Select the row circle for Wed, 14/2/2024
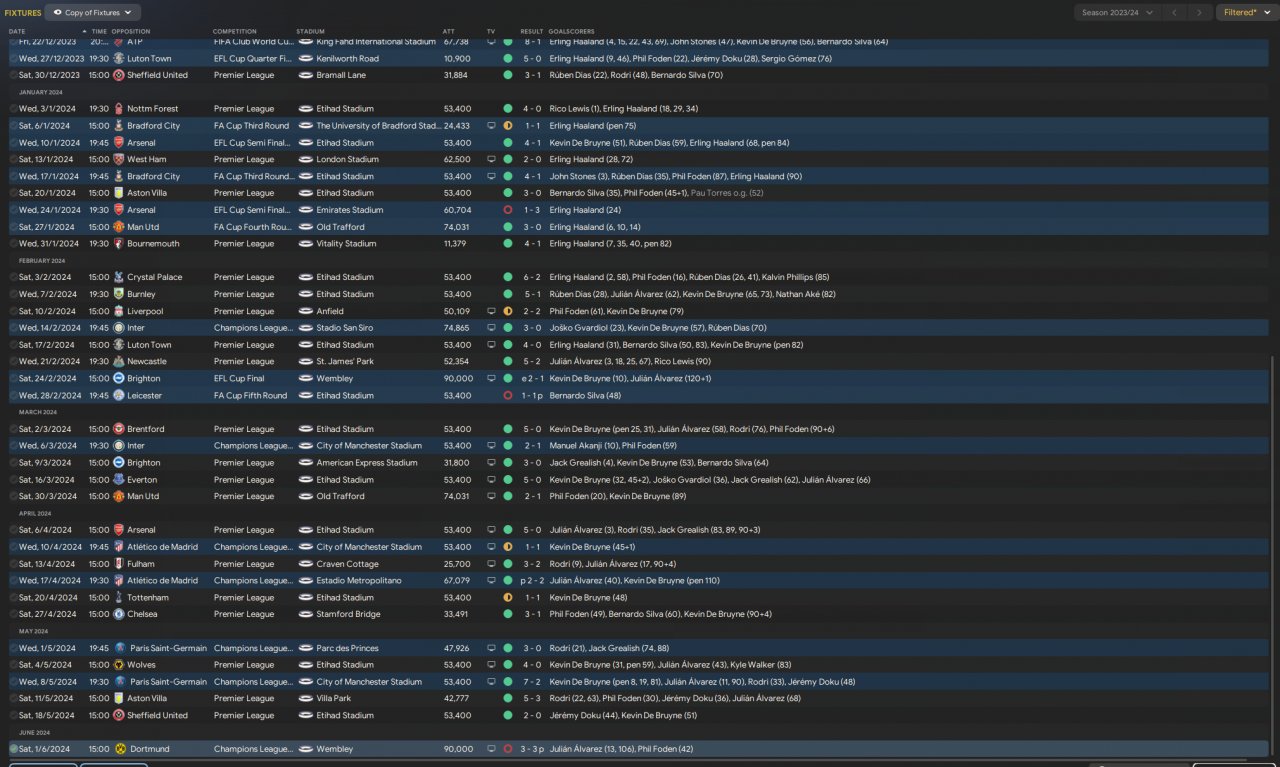 click(13, 328)
